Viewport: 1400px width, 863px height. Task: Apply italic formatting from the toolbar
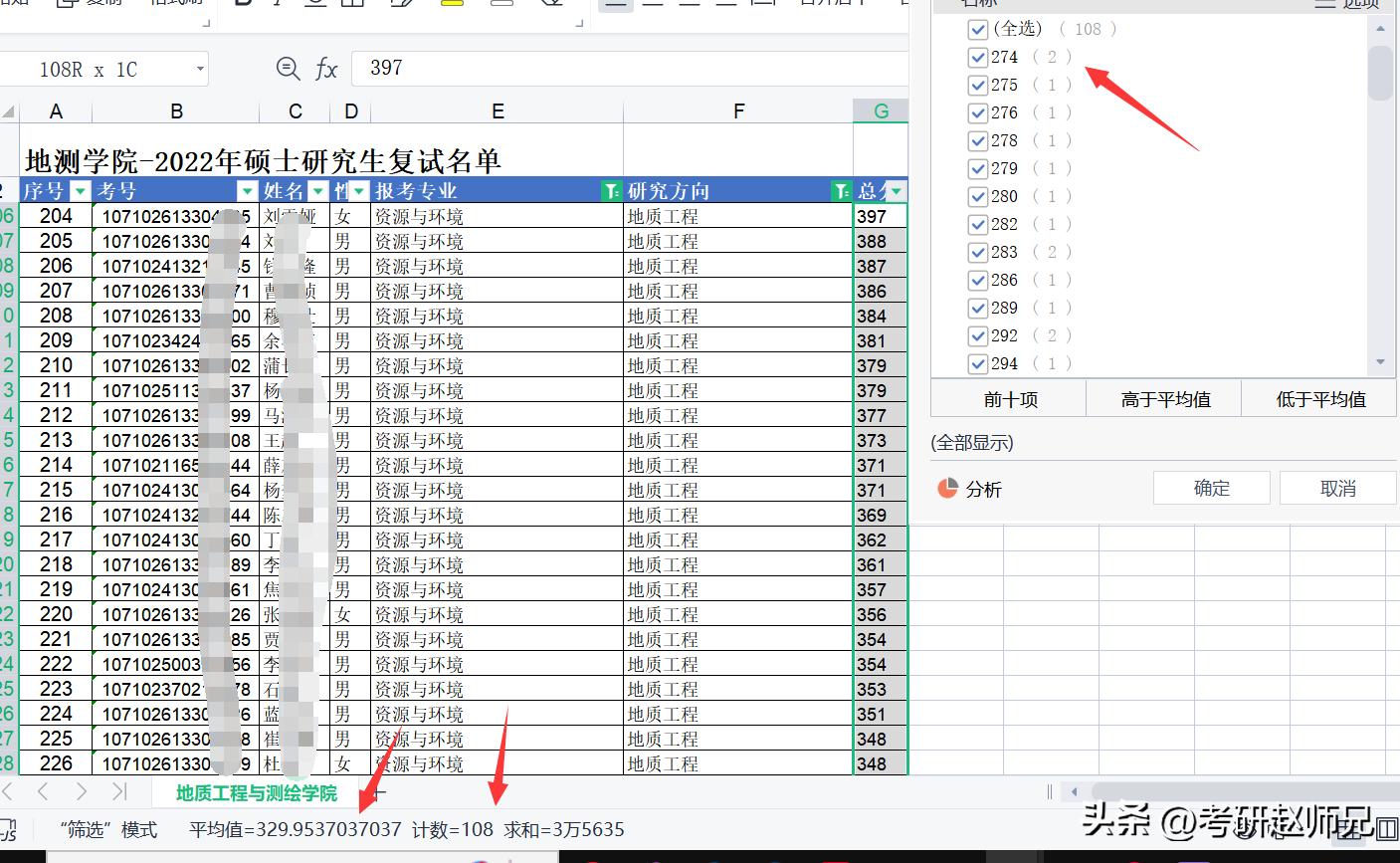[x=278, y=4]
